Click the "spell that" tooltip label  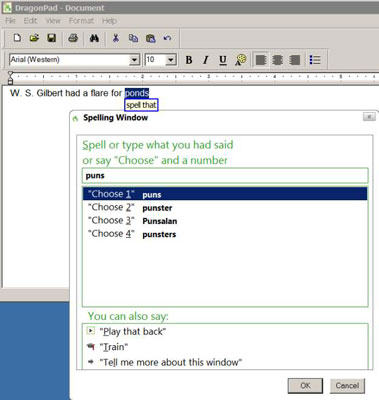[x=141, y=105]
